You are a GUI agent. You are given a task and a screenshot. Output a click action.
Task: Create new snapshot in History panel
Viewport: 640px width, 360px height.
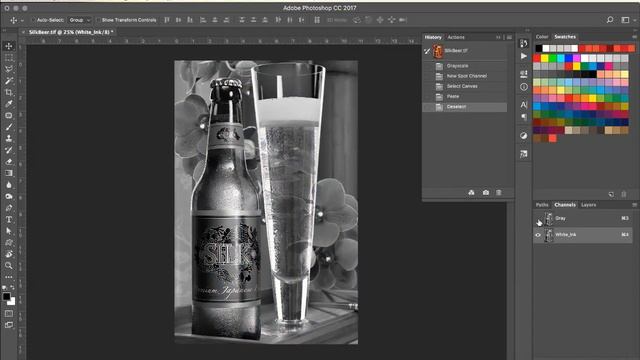486,193
